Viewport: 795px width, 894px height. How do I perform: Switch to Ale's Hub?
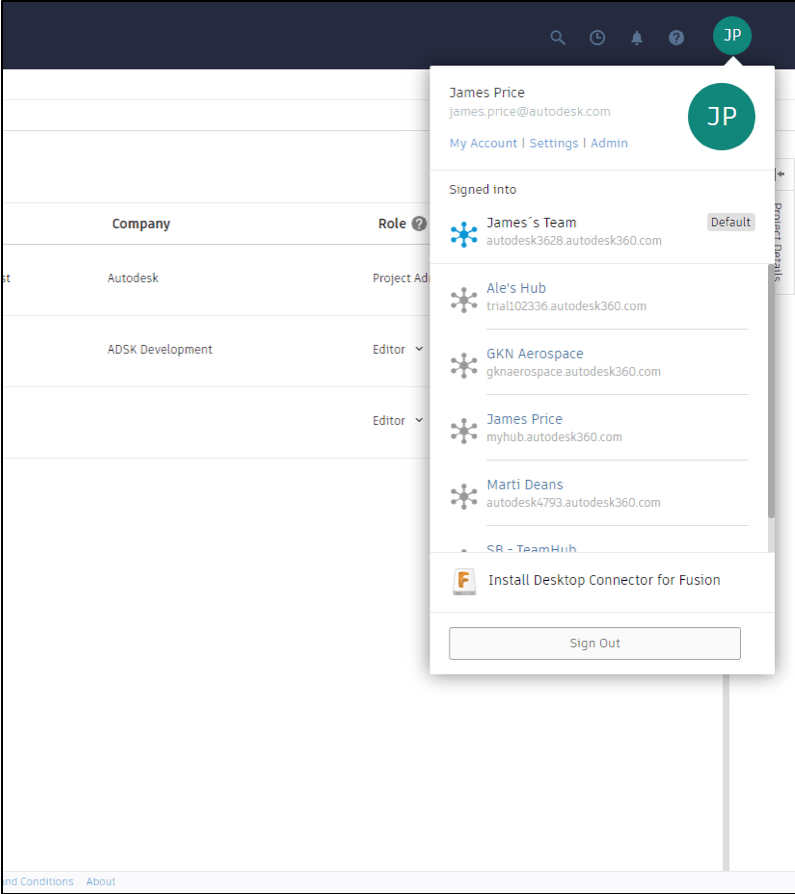[x=516, y=288]
